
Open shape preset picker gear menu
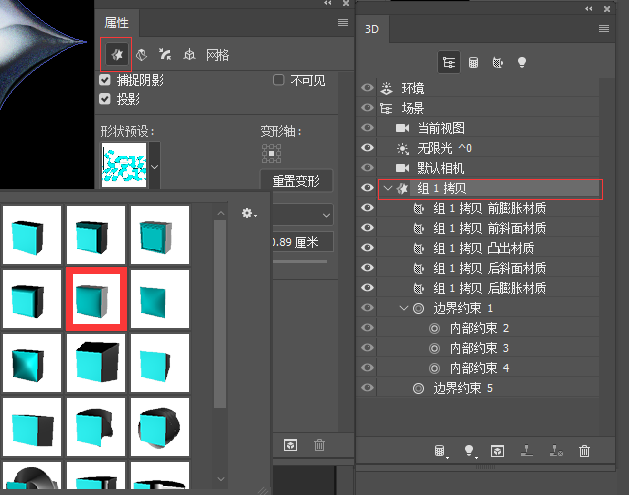coord(249,213)
